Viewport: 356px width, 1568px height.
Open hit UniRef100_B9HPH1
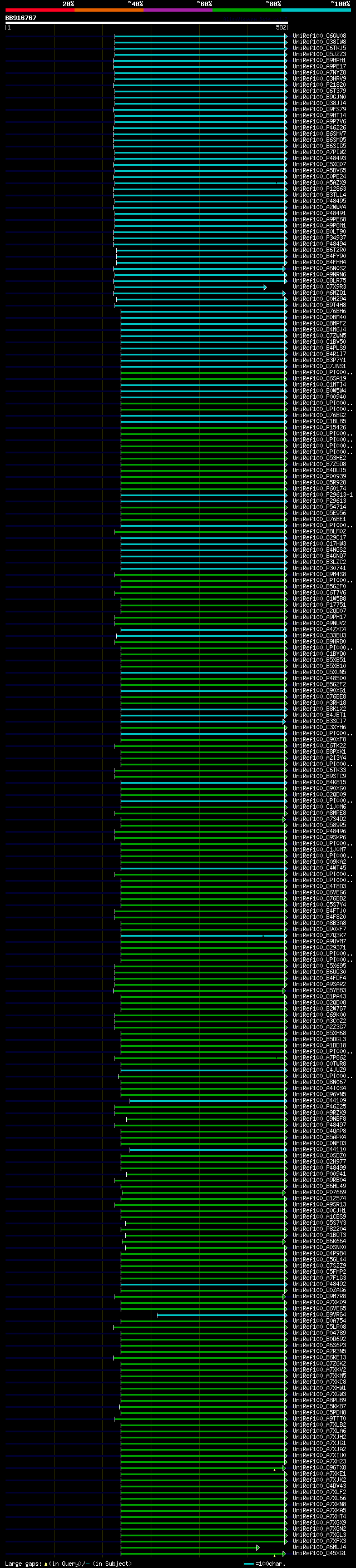tap(319, 60)
